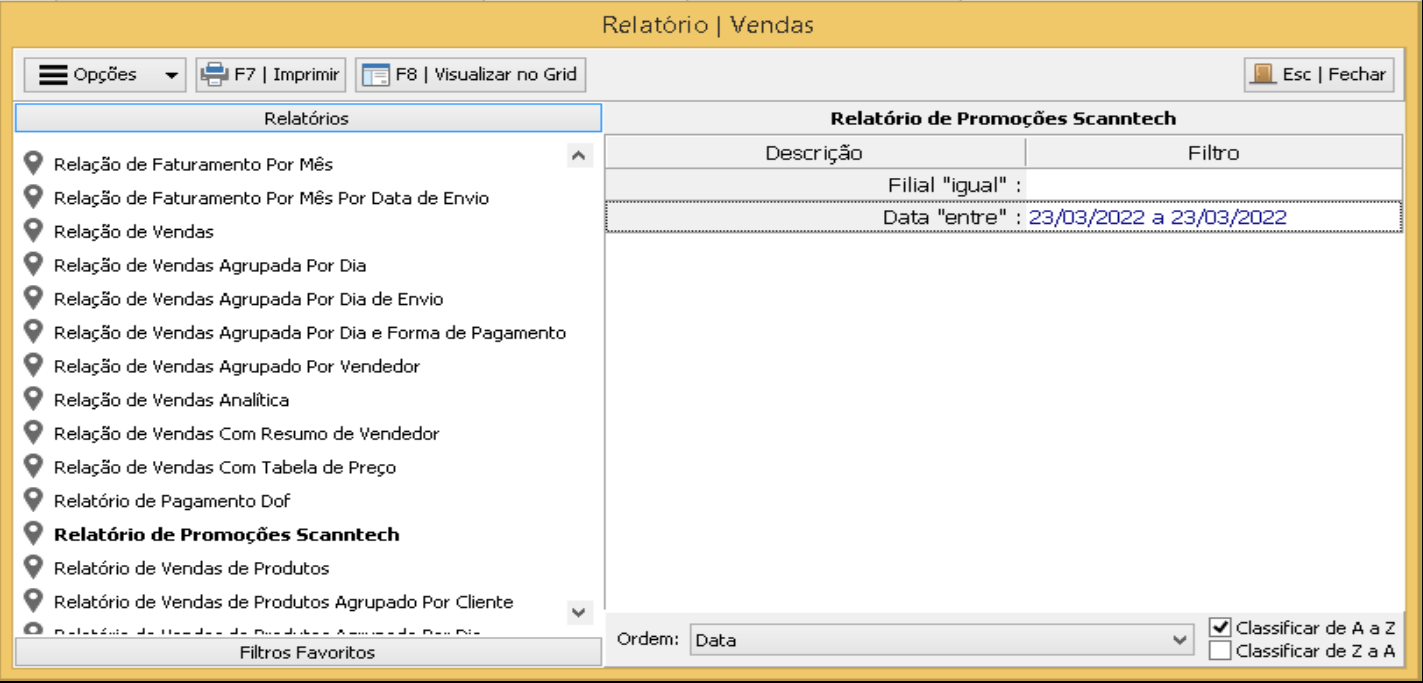Click the empty Filial filter field
This screenshot has height=683, width=1423.
[1213, 185]
